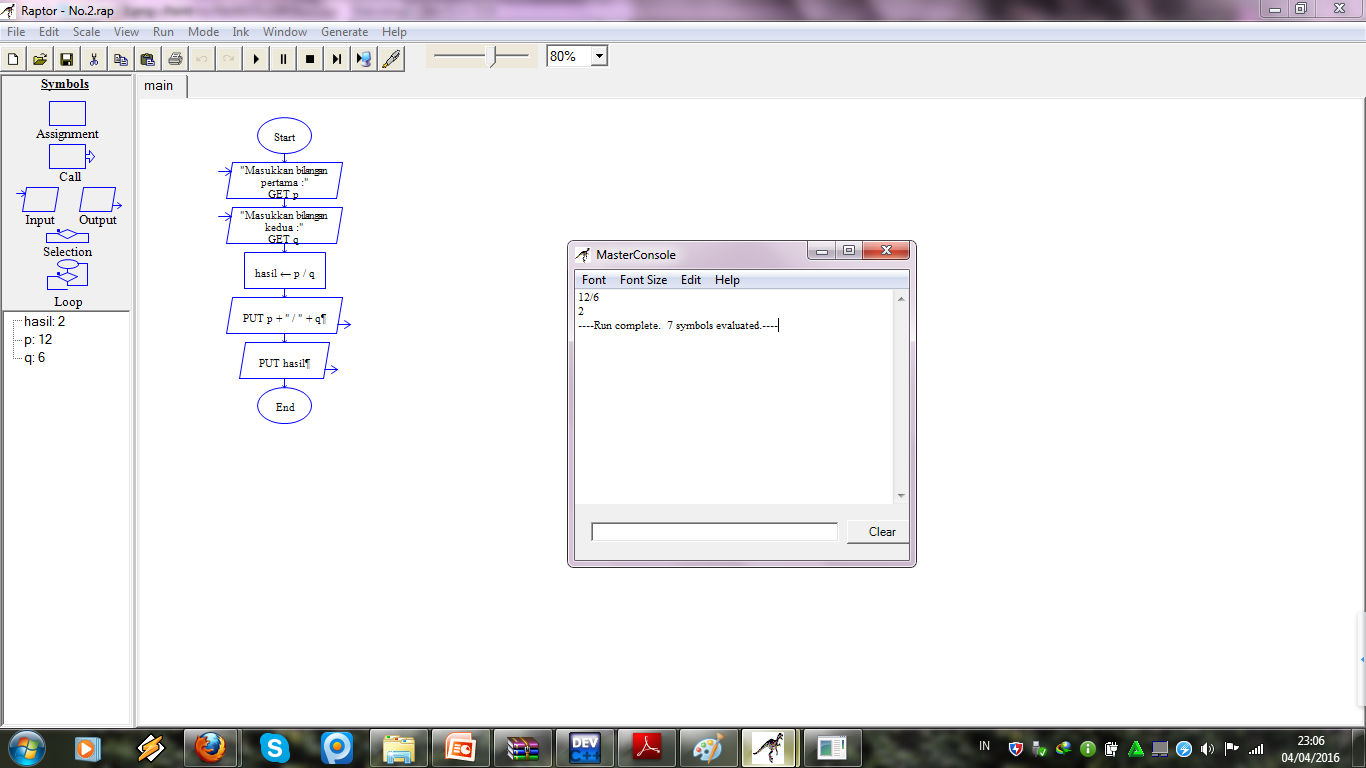Open the Mode menu

203,32
